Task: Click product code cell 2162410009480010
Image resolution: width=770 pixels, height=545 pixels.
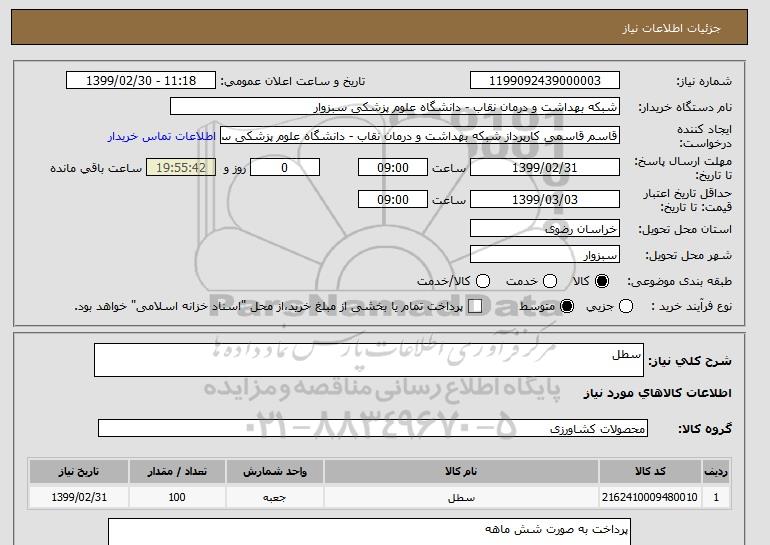Action: pyautogui.click(x=650, y=497)
